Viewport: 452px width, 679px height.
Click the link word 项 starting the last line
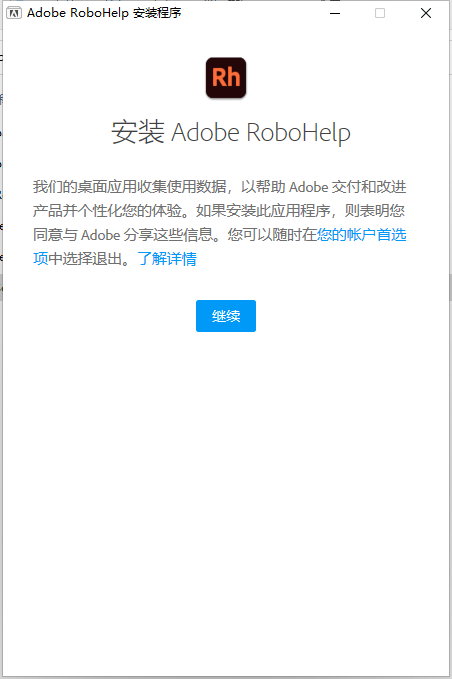40,259
